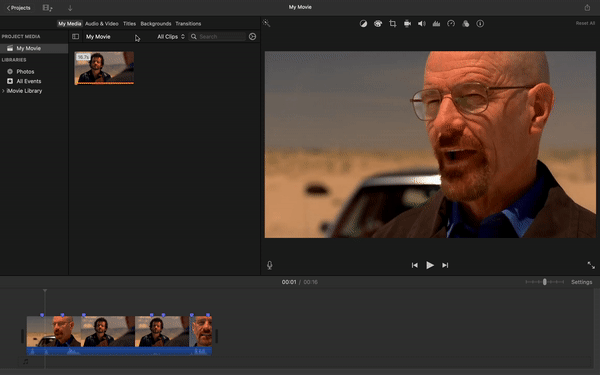This screenshot has height=375, width=600.
Task: Adjust the timeline zoom slider
Action: coord(545,282)
